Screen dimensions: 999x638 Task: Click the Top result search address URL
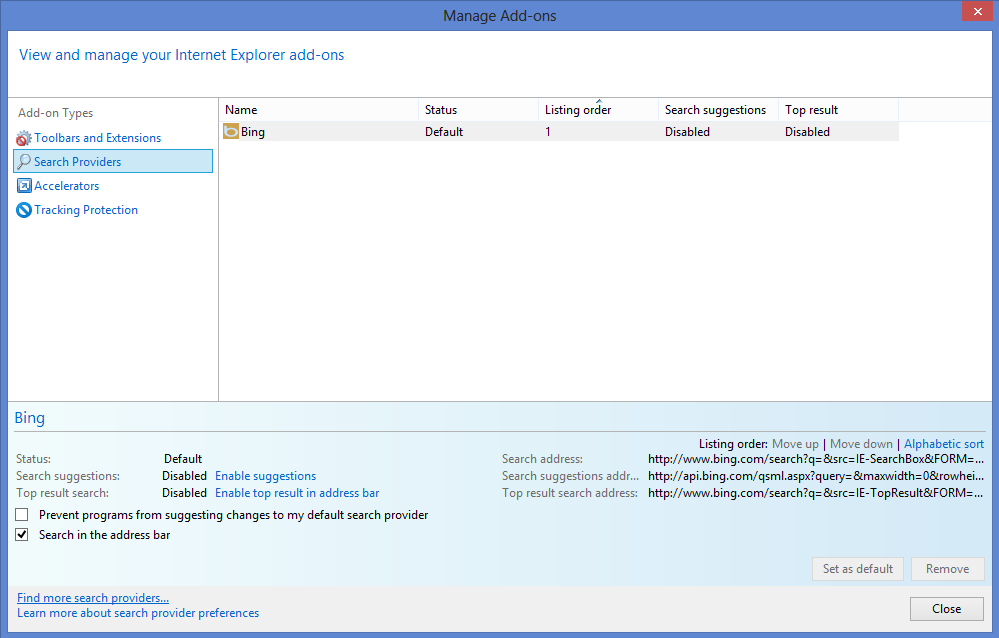[816, 493]
